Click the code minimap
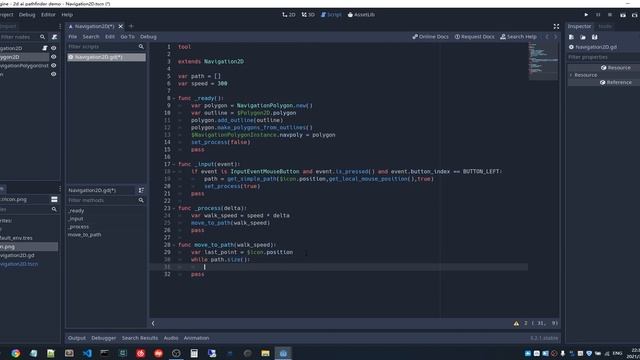640x360 pixels. click(x=543, y=61)
